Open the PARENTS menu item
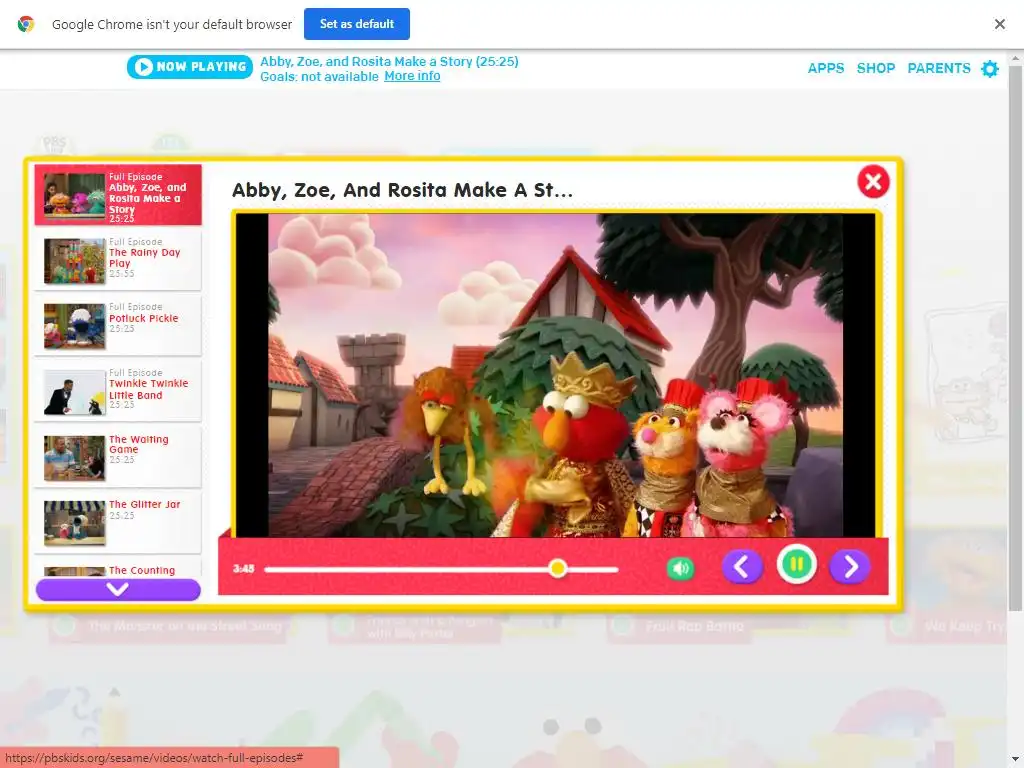 pyautogui.click(x=938, y=68)
